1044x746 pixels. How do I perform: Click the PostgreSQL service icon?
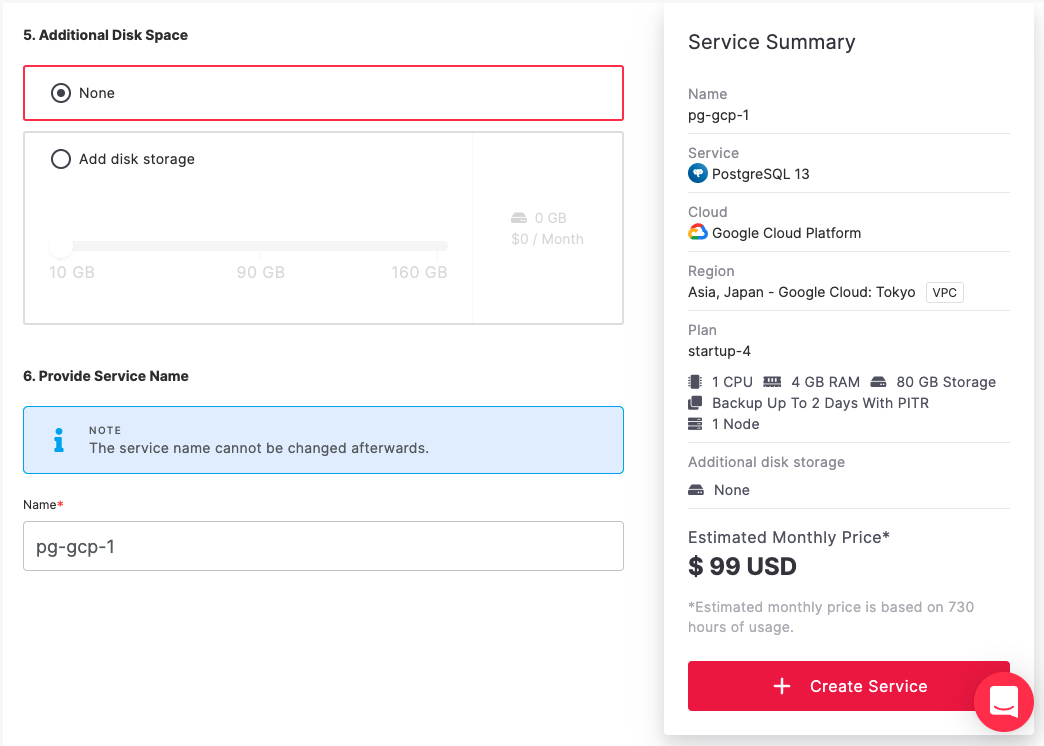[x=696, y=173]
